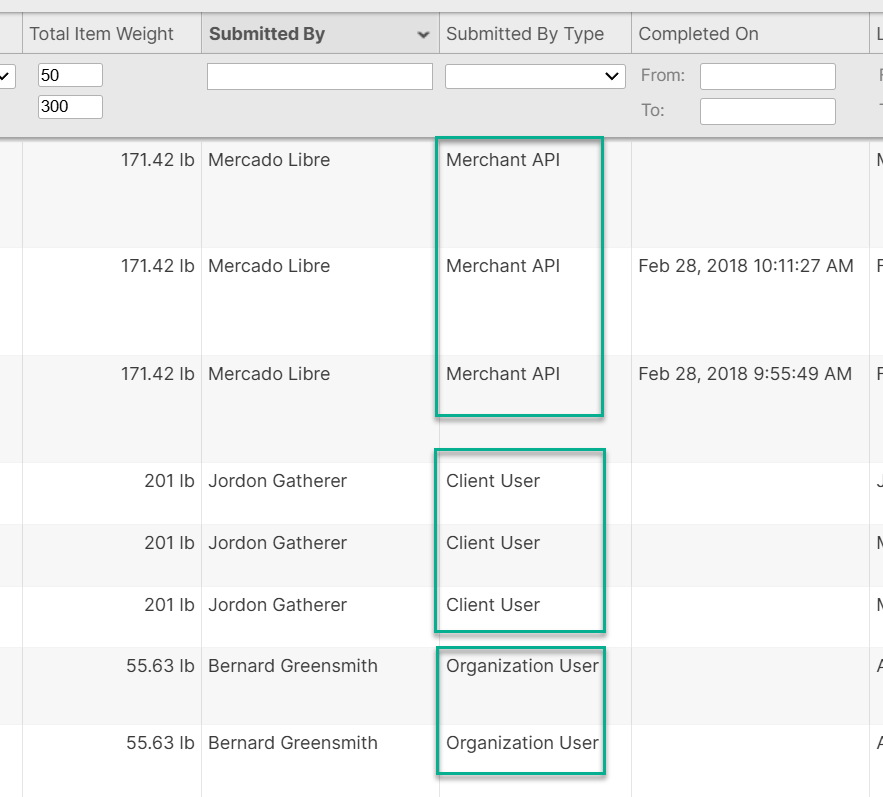Image resolution: width=883 pixels, height=797 pixels.
Task: Select the Feb 28, 2018 10:11:27 AM cell
Action: click(x=746, y=266)
